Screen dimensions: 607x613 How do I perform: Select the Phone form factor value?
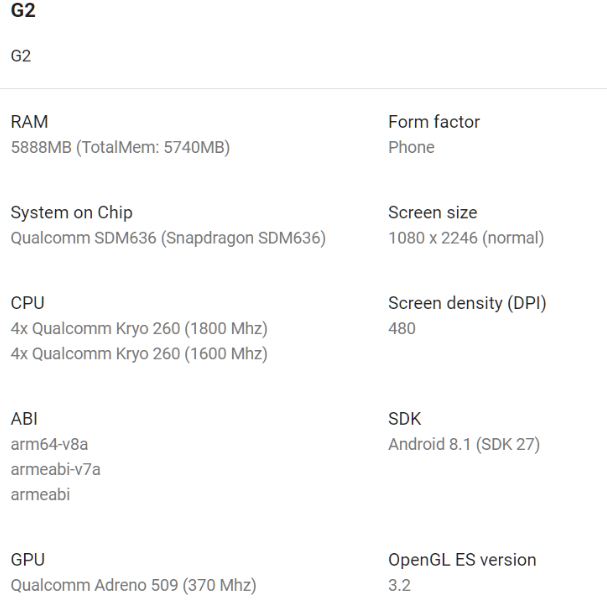tap(411, 147)
